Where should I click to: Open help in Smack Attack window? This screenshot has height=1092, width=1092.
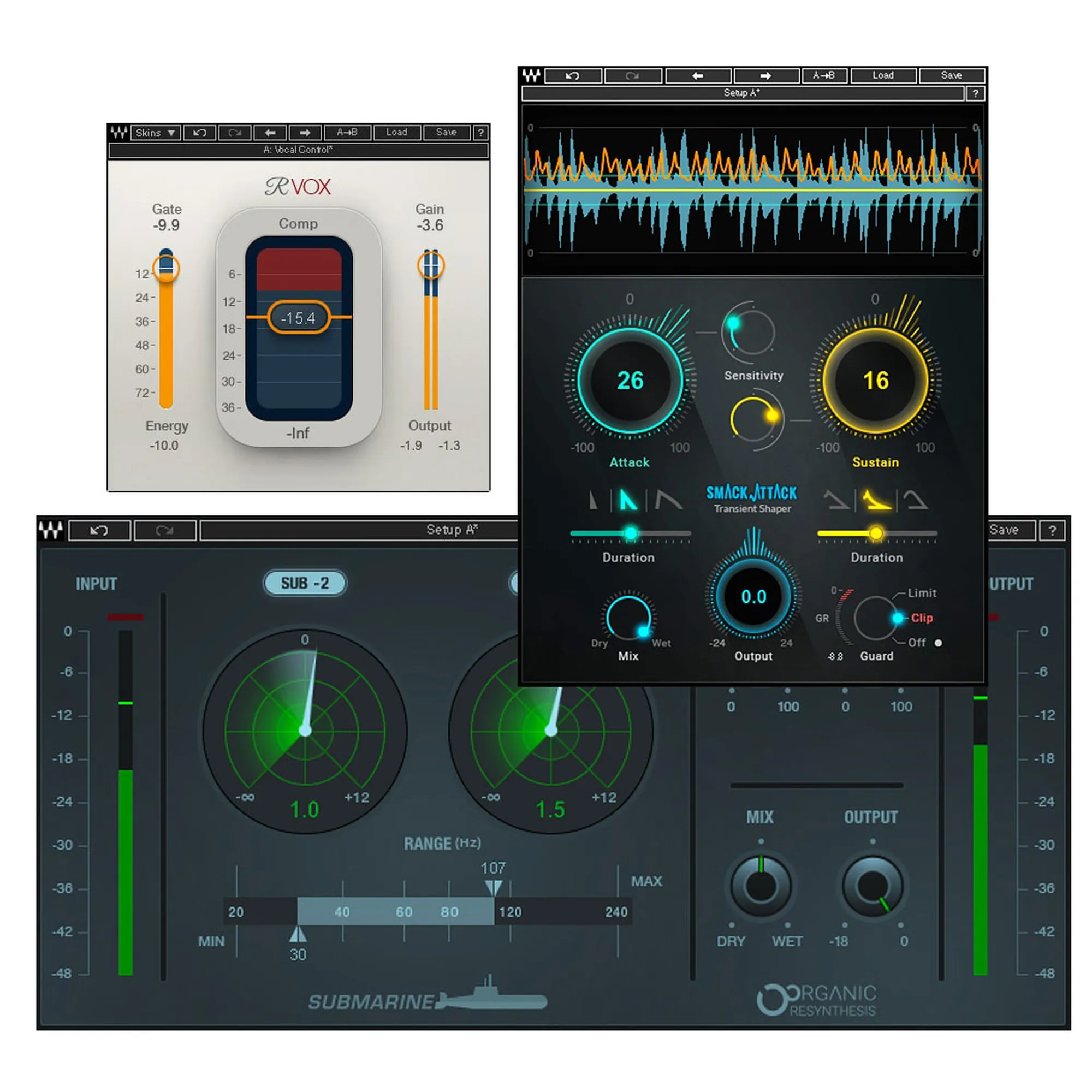(x=975, y=94)
